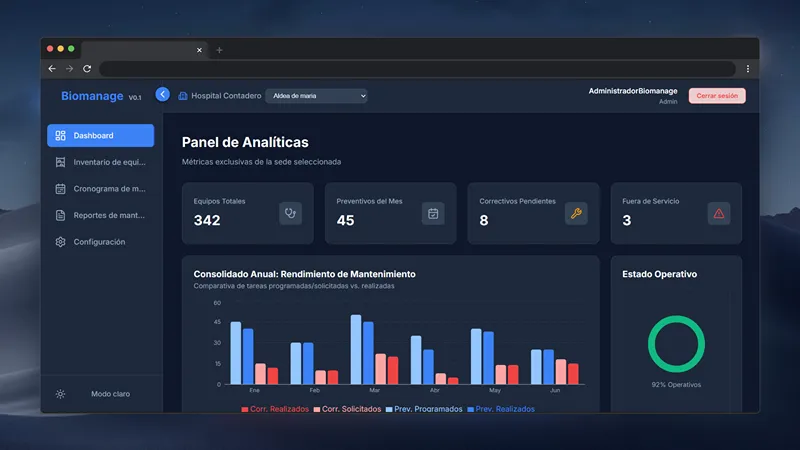Image resolution: width=800 pixels, height=450 pixels.
Task: Open Cronograma de mantenimiento sidebar item
Action: tap(101, 189)
